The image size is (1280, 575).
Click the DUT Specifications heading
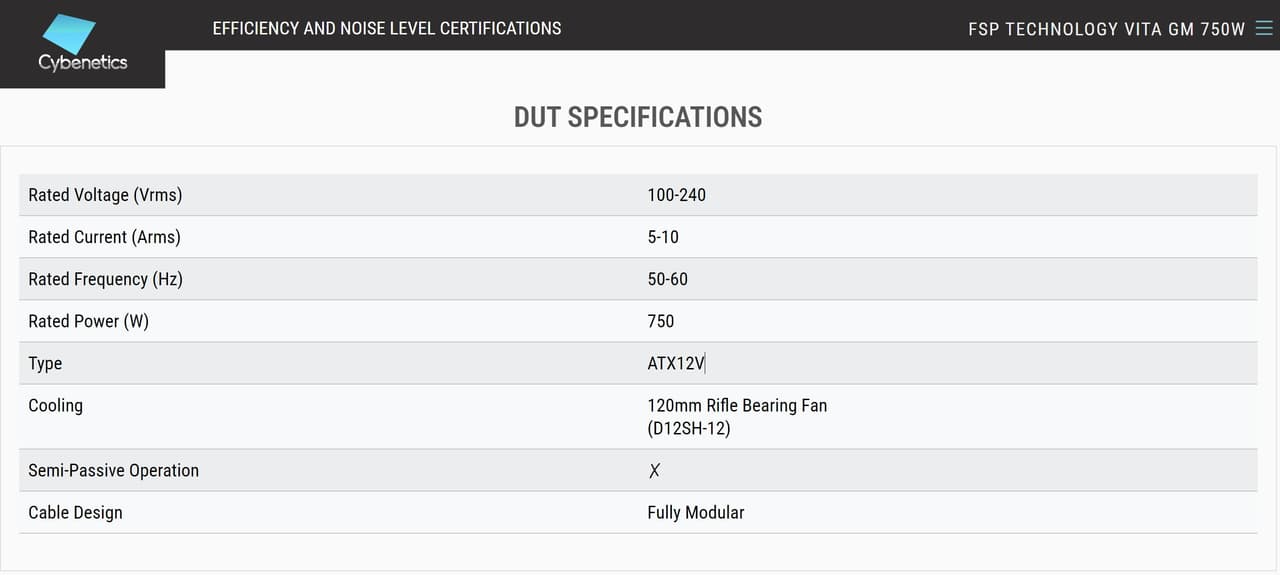point(638,117)
